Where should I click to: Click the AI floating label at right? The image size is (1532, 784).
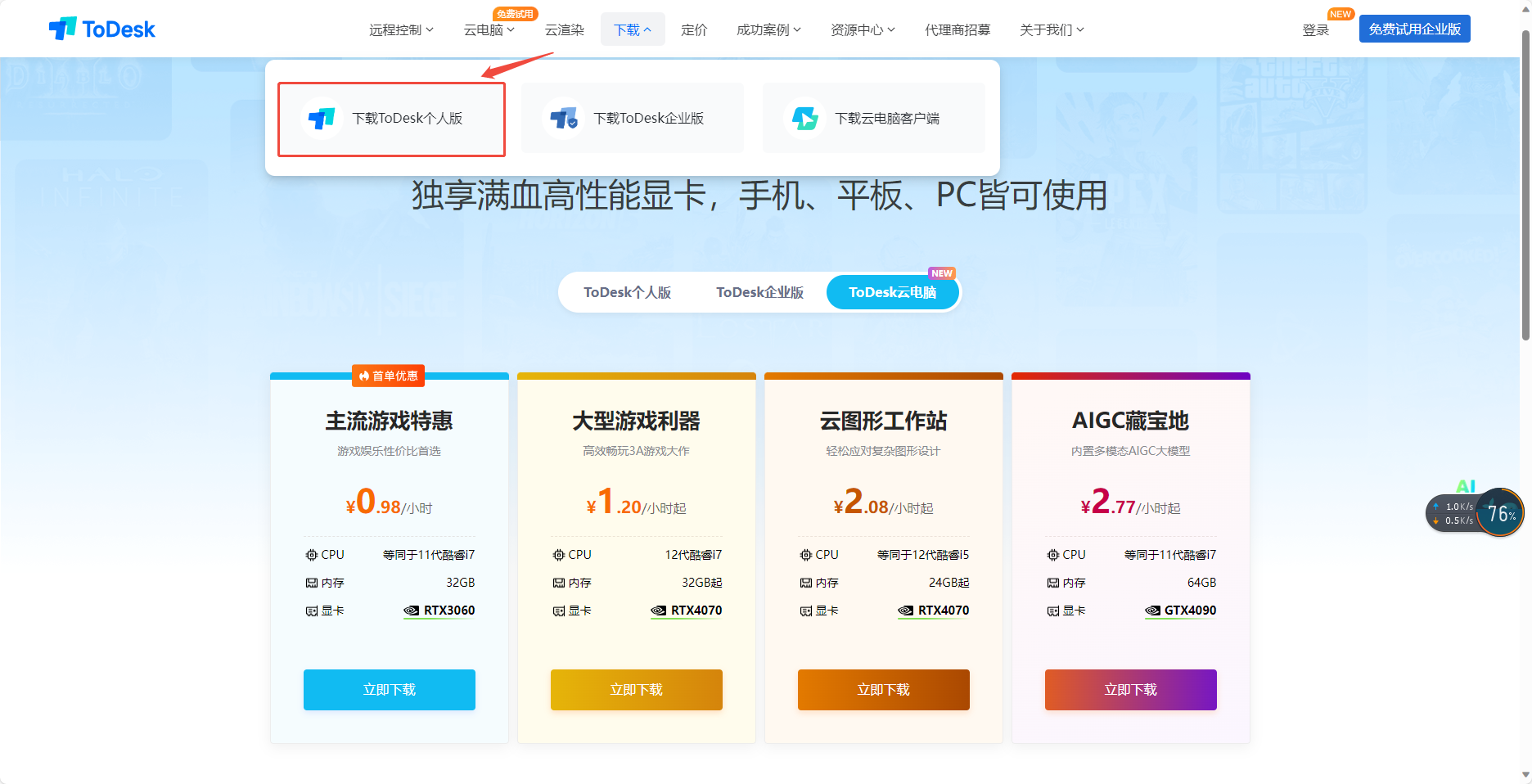click(x=1466, y=486)
